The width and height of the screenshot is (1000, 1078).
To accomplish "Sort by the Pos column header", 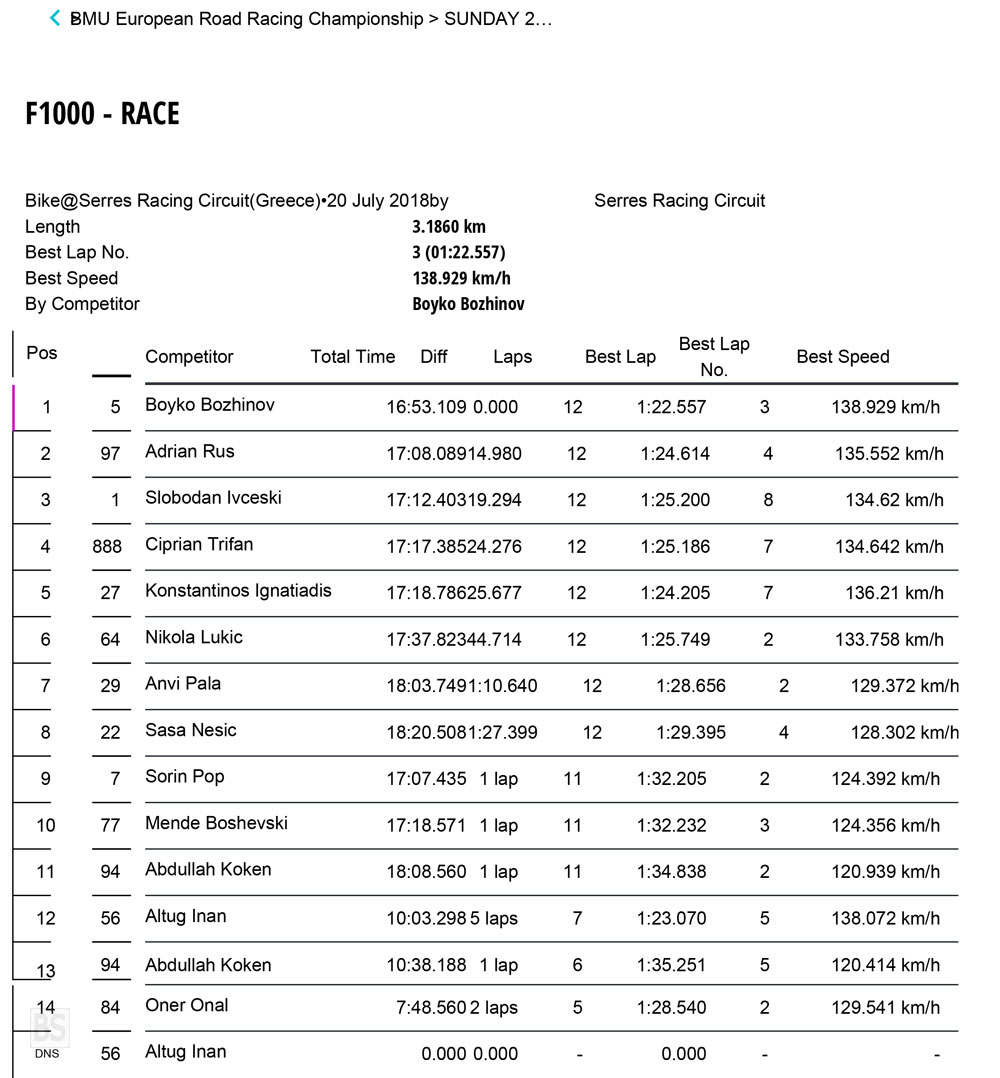I will (42, 353).
